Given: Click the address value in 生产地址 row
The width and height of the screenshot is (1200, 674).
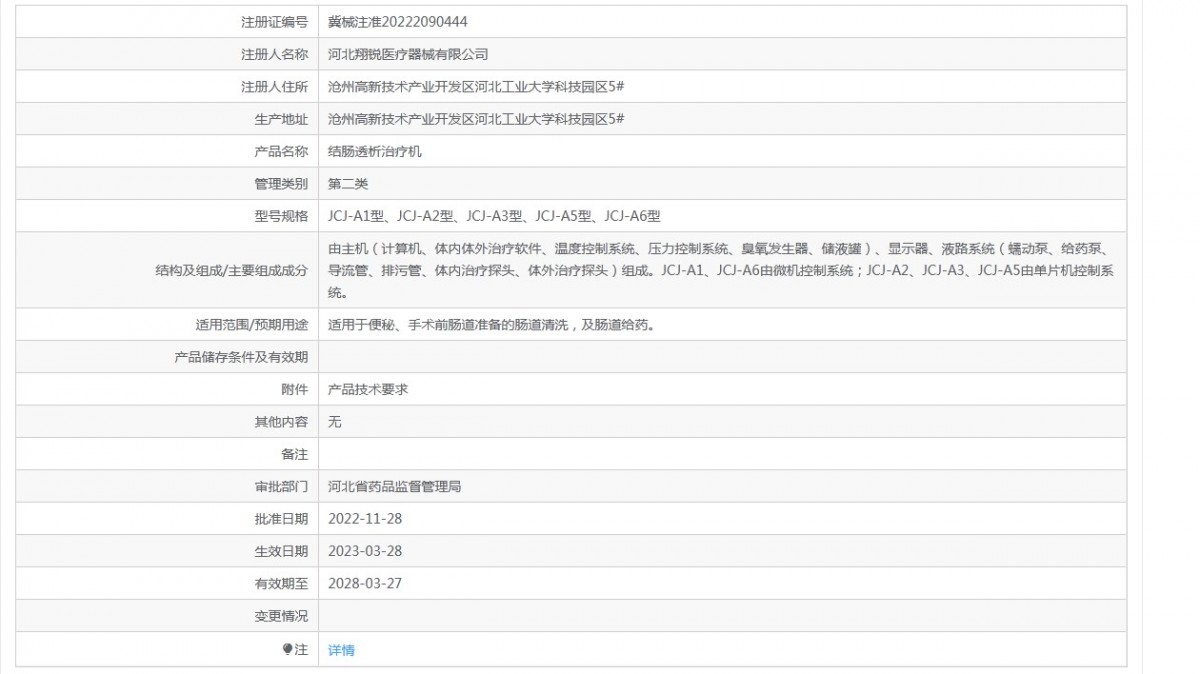Looking at the screenshot, I should (476, 119).
